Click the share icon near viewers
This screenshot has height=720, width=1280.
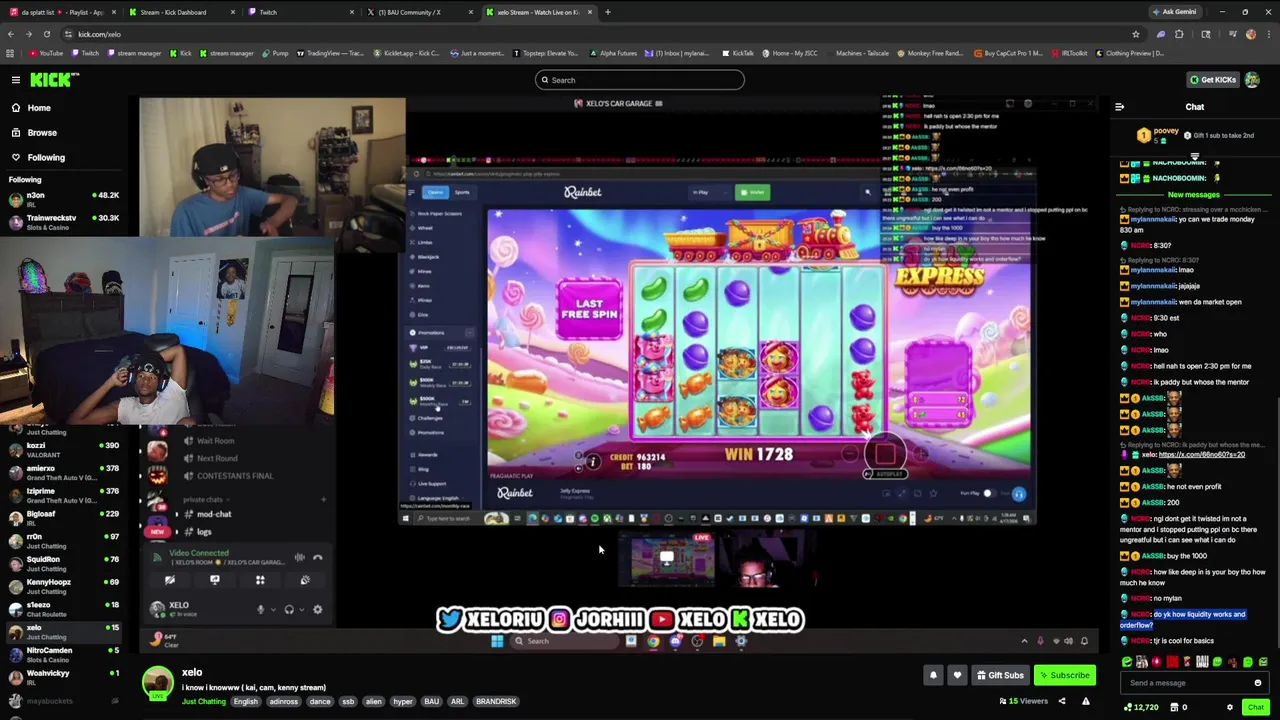[x=1062, y=701]
